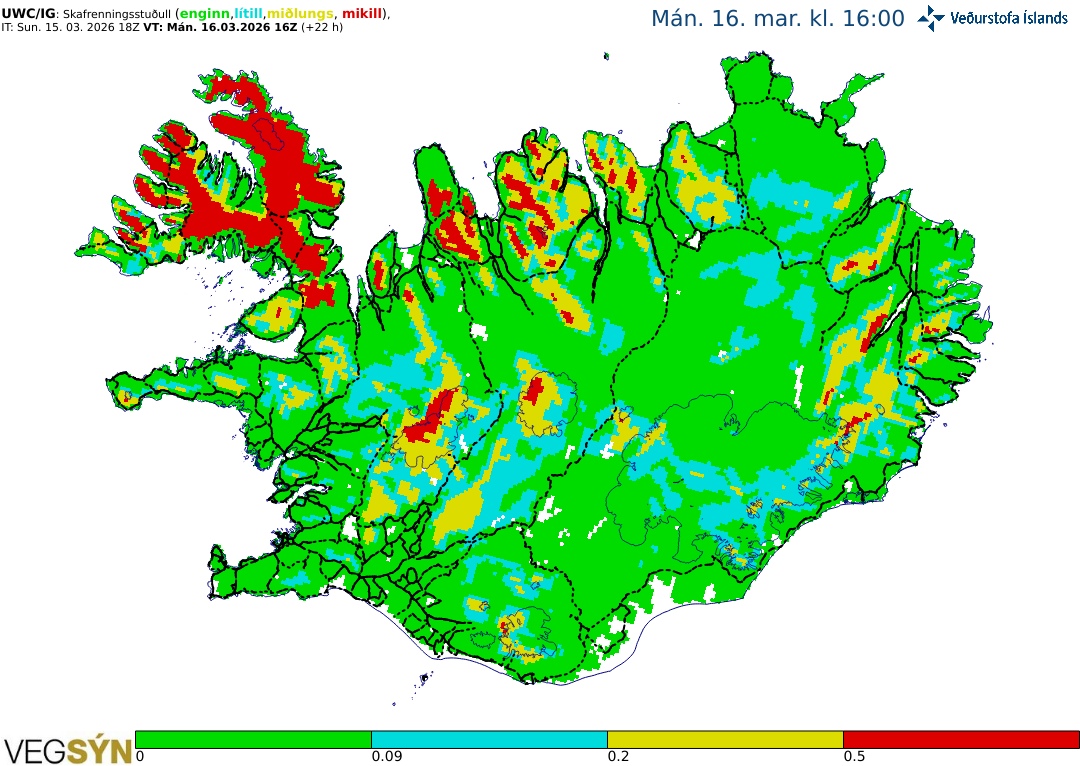Click the Veðurstofa Íslands logo icon

click(931, 19)
